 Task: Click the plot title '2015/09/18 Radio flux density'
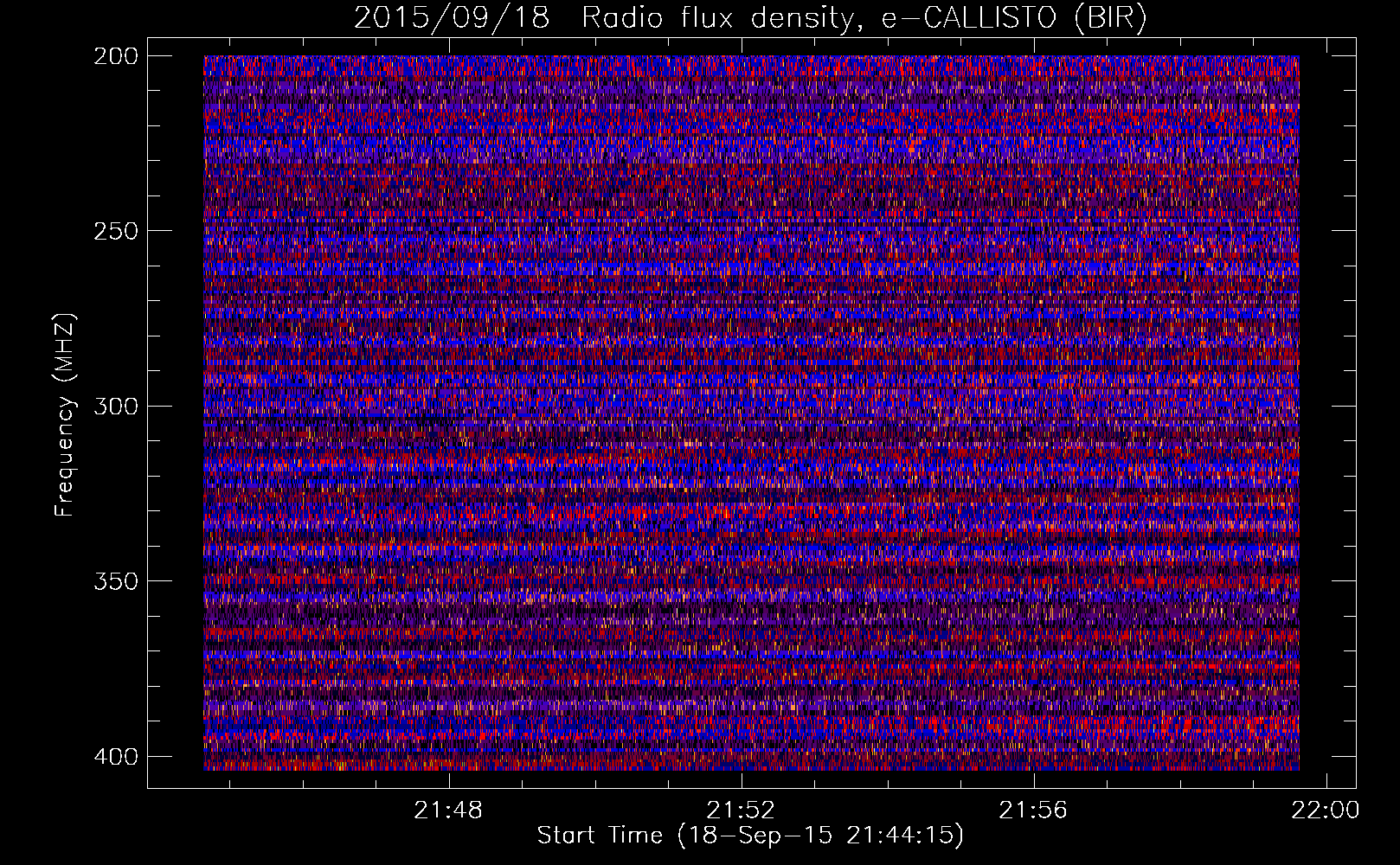click(750, 19)
